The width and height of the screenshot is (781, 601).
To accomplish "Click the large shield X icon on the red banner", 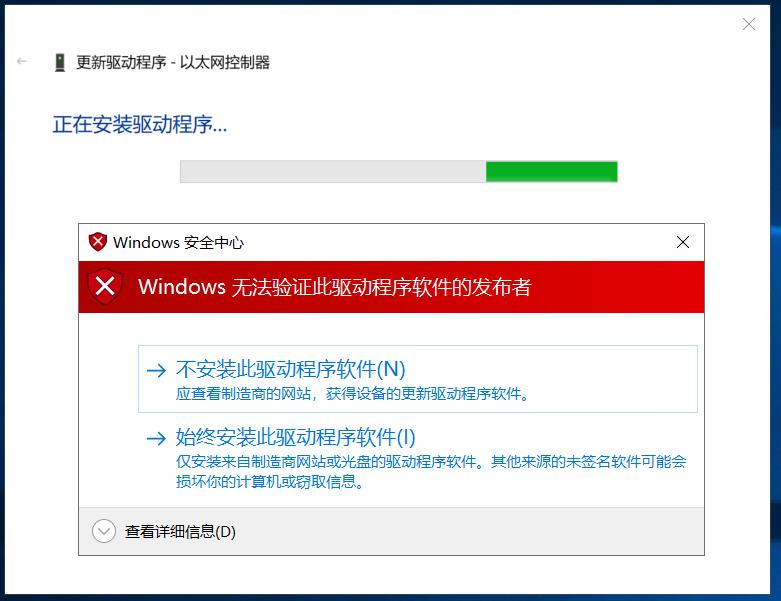I will [105, 286].
